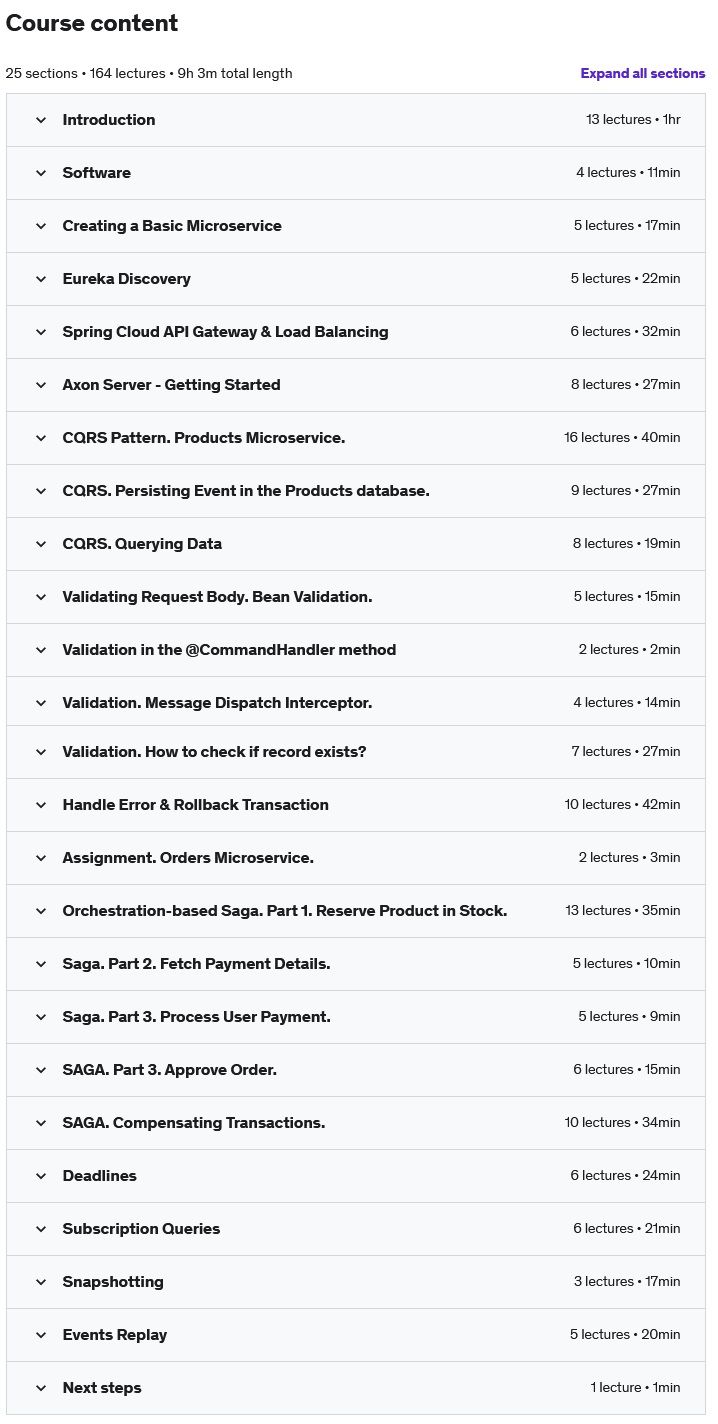Select CQRS Pattern. Products Microservice section
Screen dimensions: 718x1424
point(204,438)
